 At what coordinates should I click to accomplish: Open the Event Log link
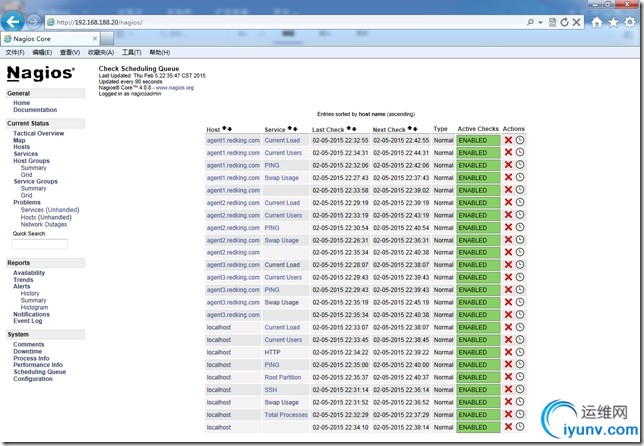(x=28, y=321)
